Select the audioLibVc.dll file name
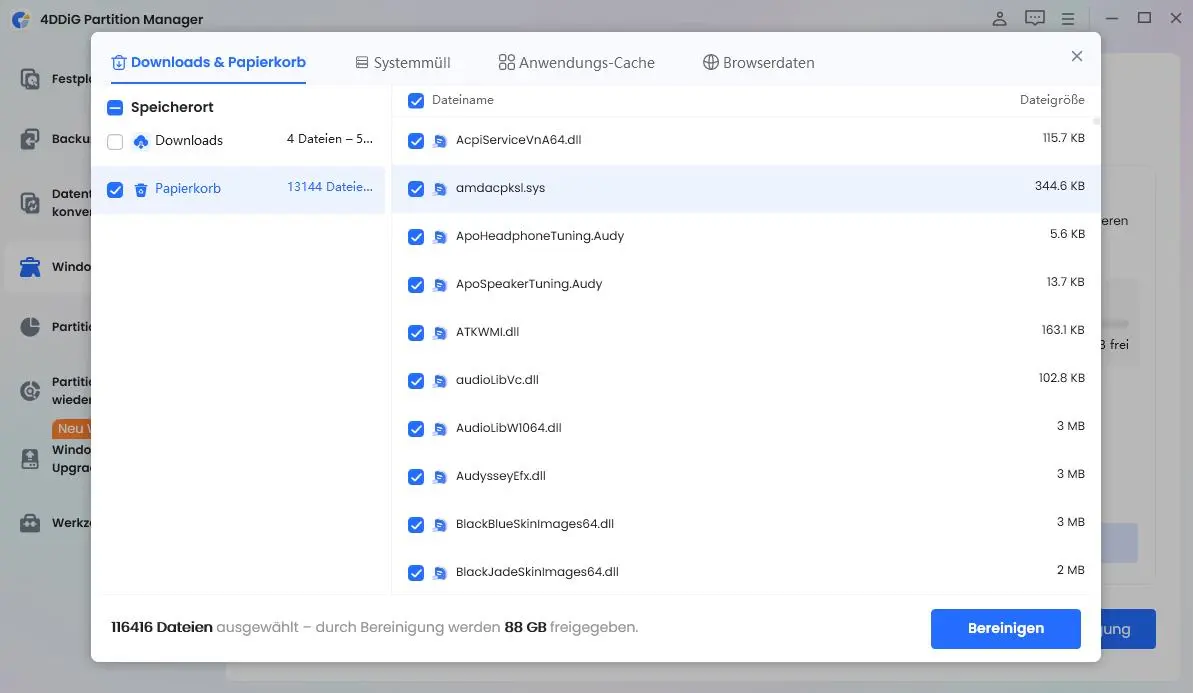Image resolution: width=1193 pixels, height=693 pixels. [x=497, y=380]
